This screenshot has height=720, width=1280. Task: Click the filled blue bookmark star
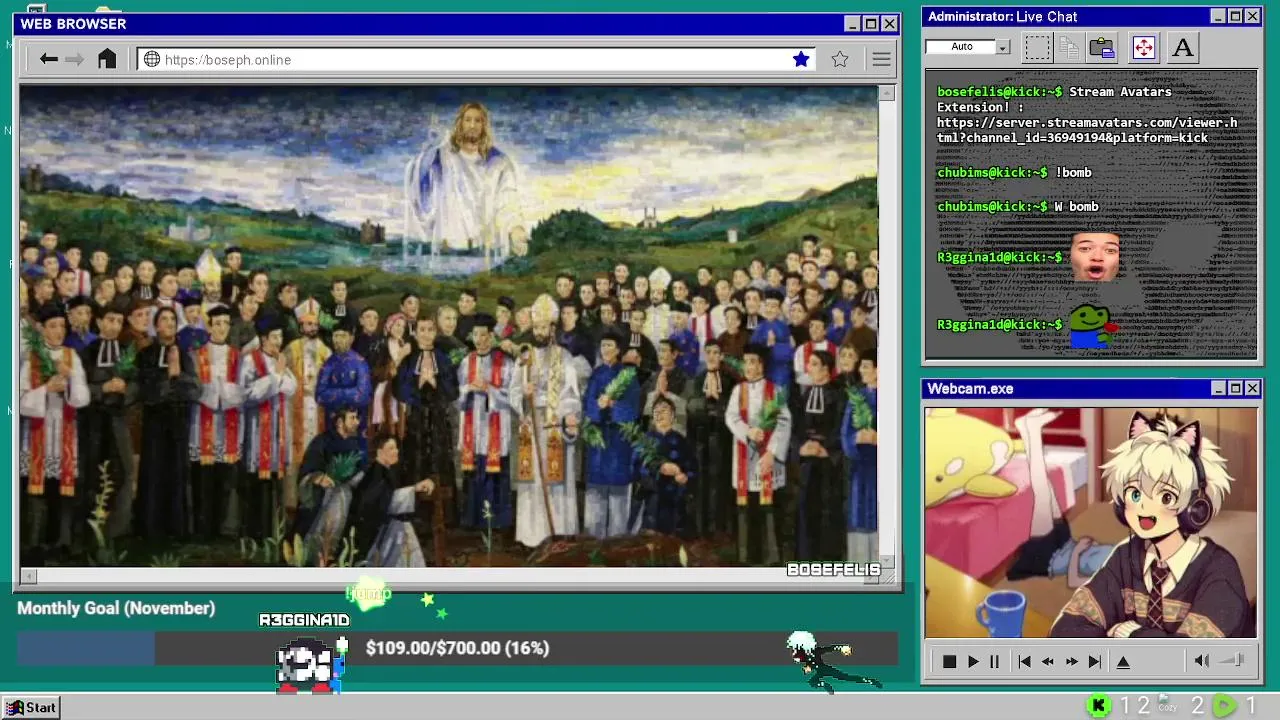[801, 59]
